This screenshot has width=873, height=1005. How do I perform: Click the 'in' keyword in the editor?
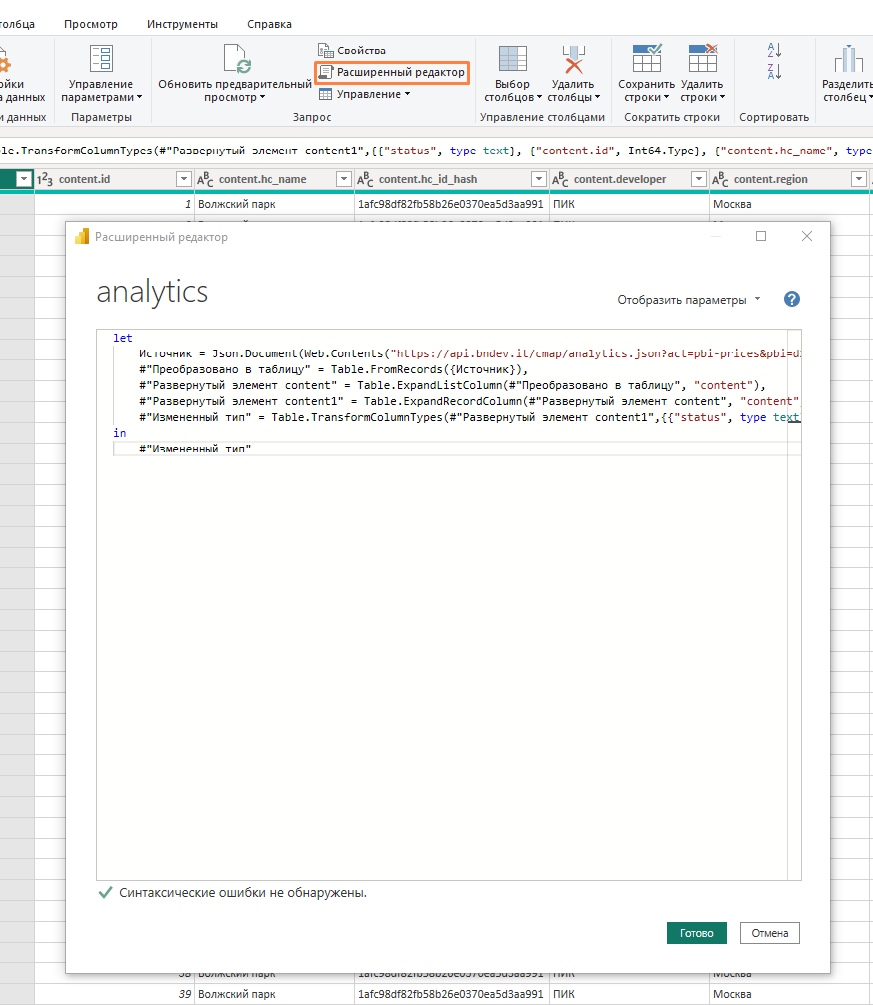pos(120,433)
